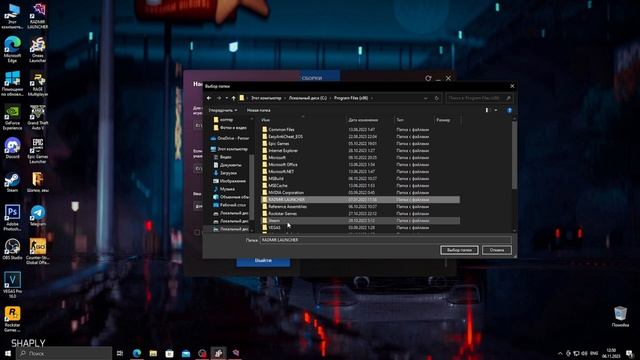Click the blue Выйти button in launcher
Viewport: 640px width, 360px height.
click(263, 261)
